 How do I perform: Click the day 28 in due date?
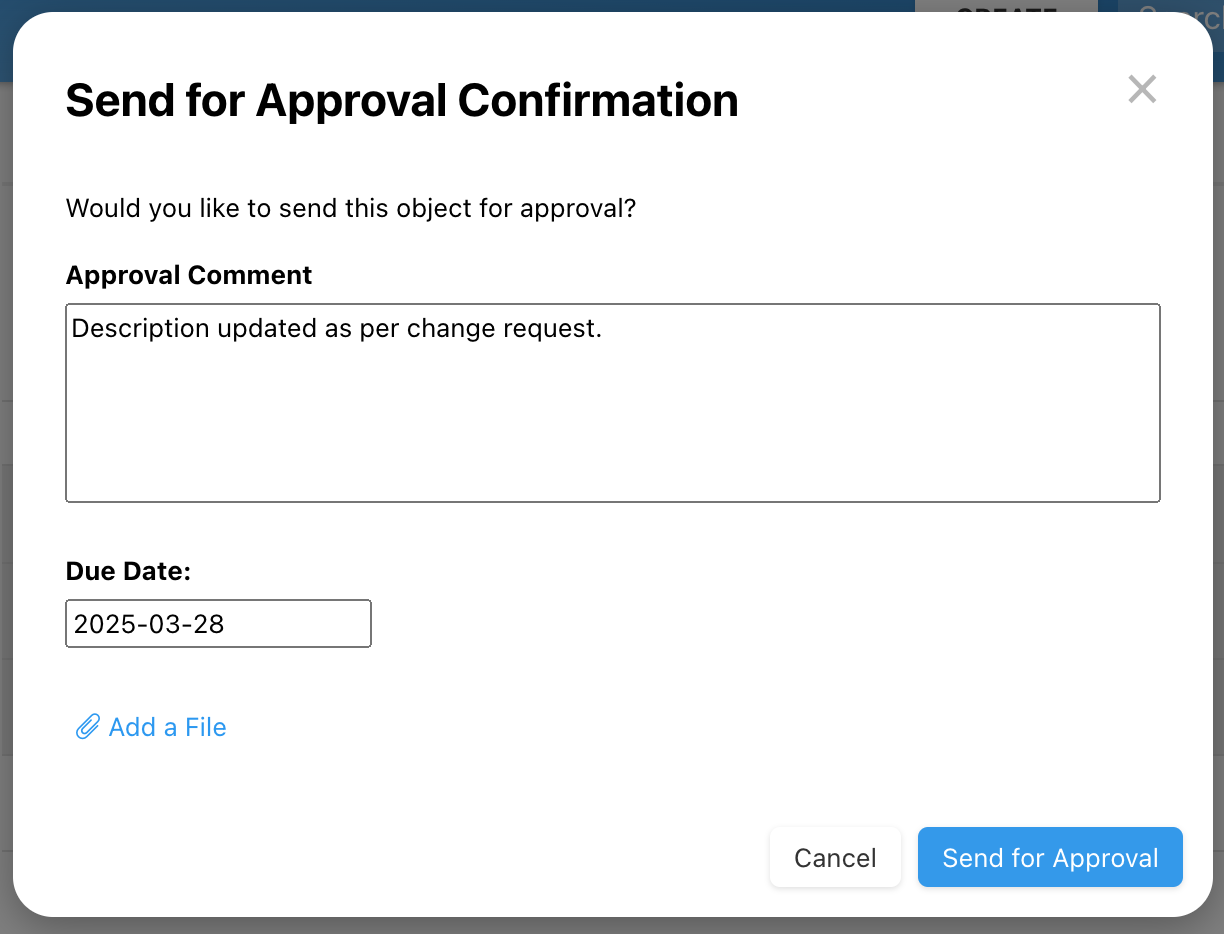point(209,624)
